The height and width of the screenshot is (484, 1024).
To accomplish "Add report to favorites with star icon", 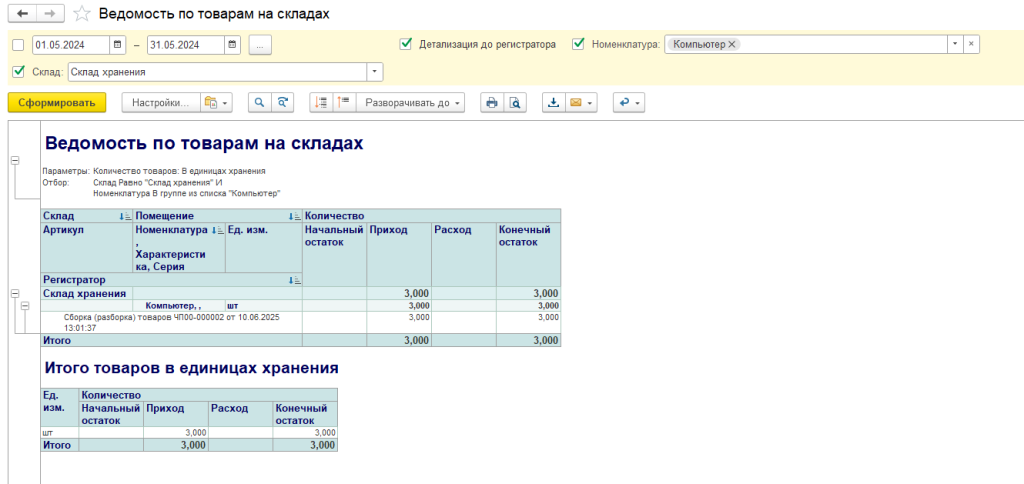I will pyautogui.click(x=83, y=14).
